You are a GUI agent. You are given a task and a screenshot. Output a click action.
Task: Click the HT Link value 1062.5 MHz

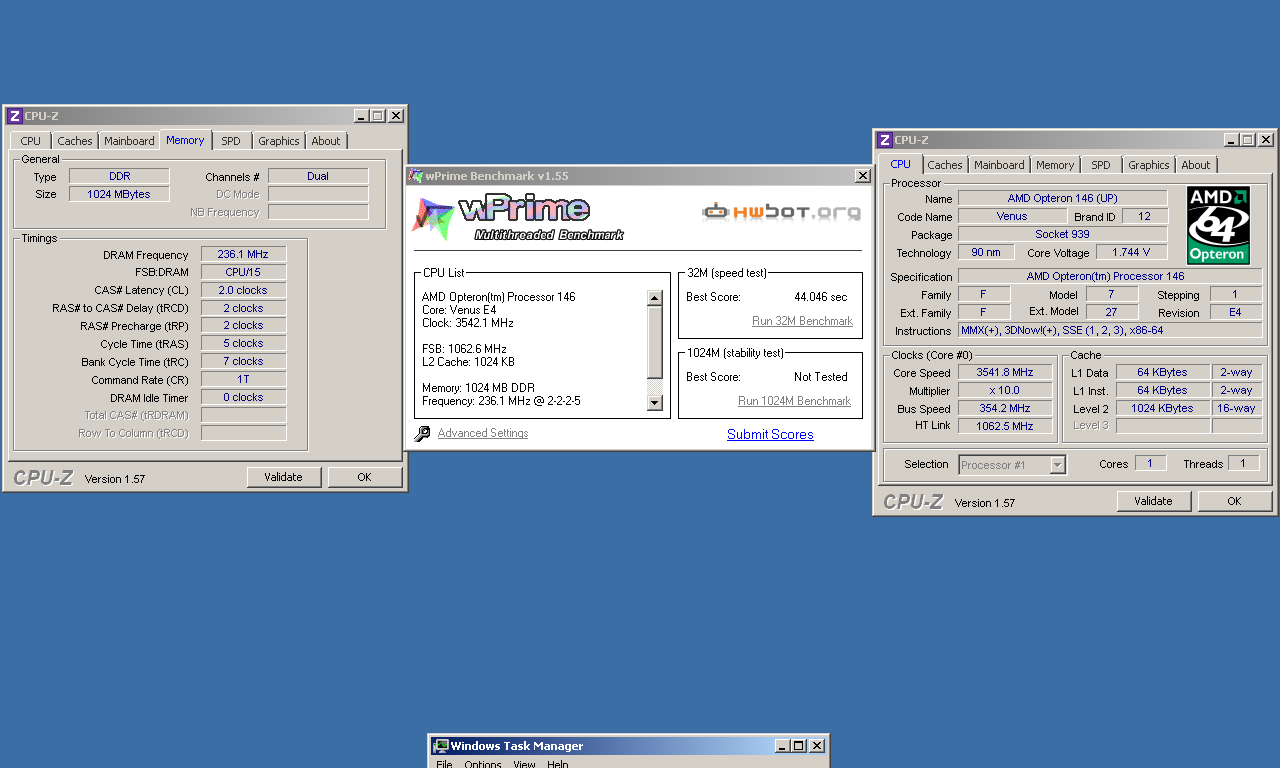[x=1005, y=426]
